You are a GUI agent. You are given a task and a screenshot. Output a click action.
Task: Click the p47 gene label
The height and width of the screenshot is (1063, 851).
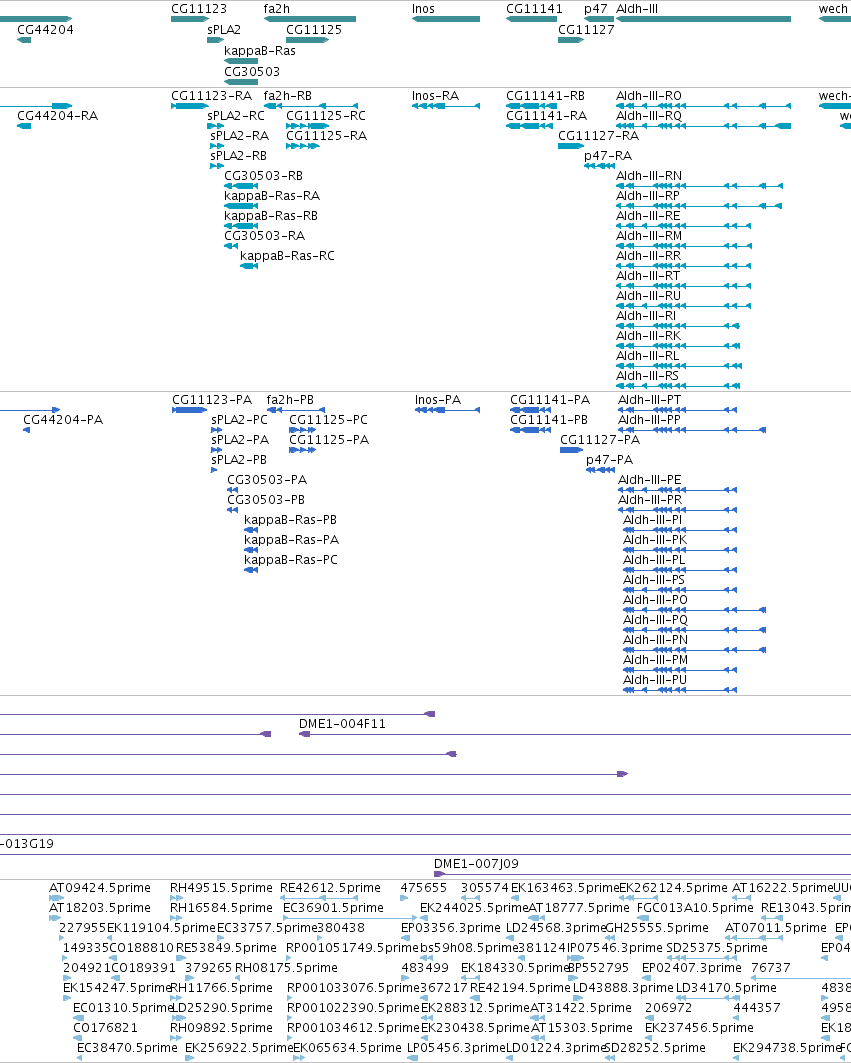[595, 9]
